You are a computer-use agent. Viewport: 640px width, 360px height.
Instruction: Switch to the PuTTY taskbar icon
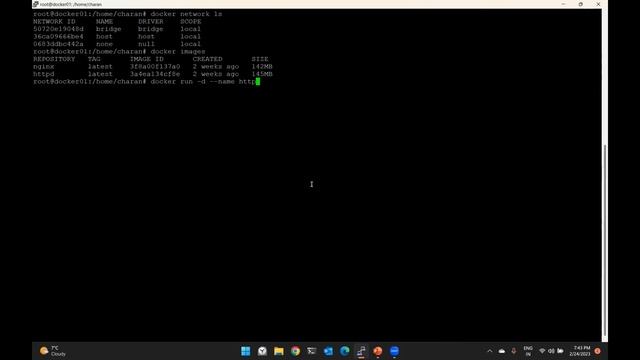pos(361,351)
